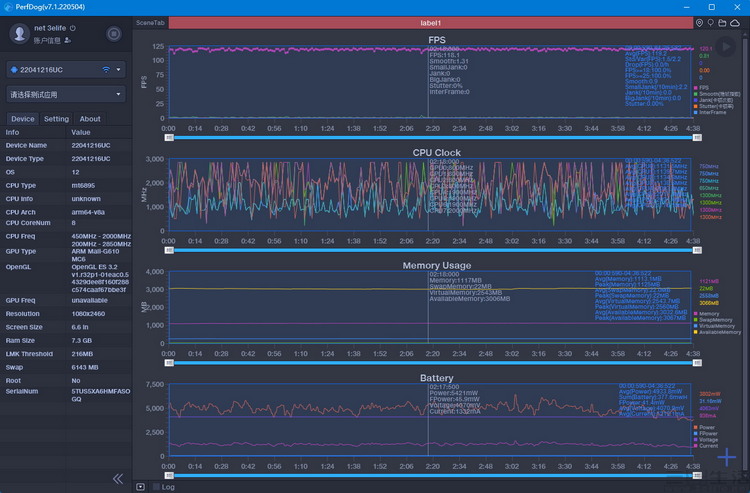
Task: Open the 请选择测试应用 app dropdown
Action: point(66,94)
